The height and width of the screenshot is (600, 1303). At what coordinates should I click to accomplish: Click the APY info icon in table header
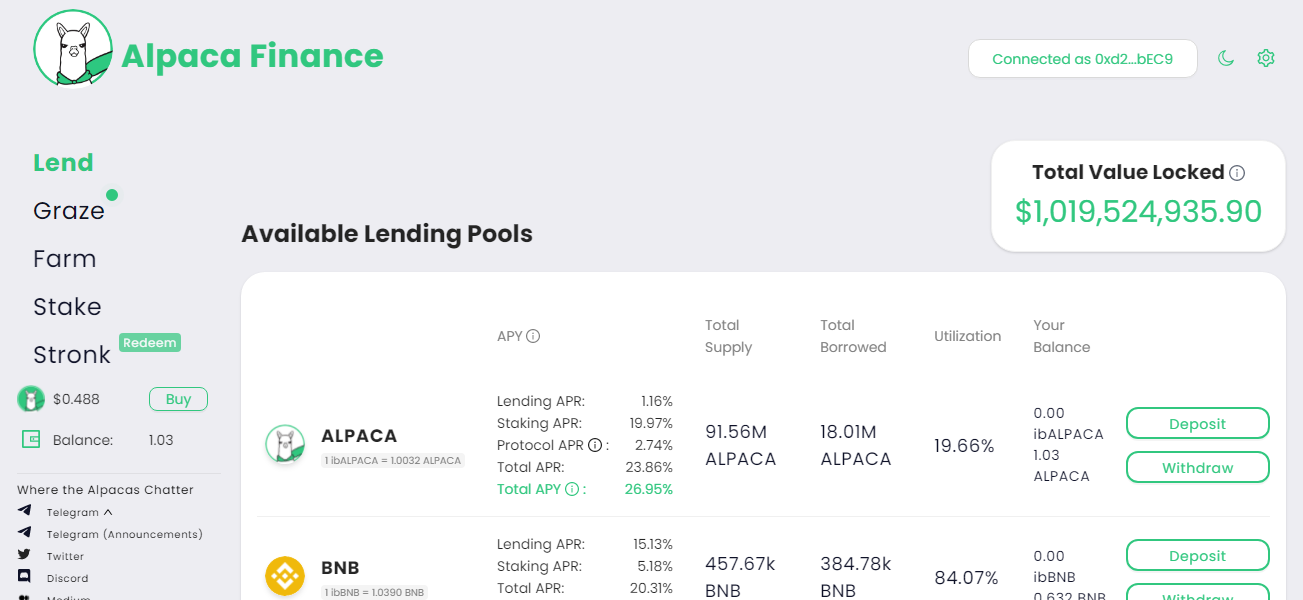(533, 336)
